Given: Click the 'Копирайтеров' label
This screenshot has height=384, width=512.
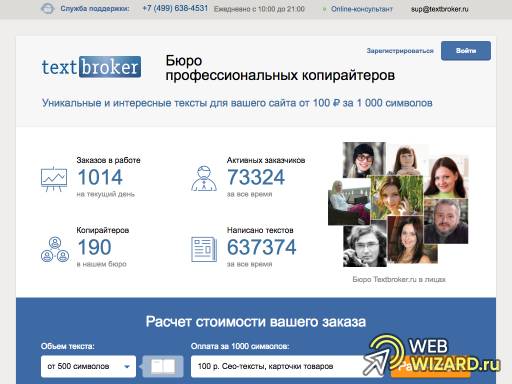Looking at the screenshot, I should click(x=103, y=230).
